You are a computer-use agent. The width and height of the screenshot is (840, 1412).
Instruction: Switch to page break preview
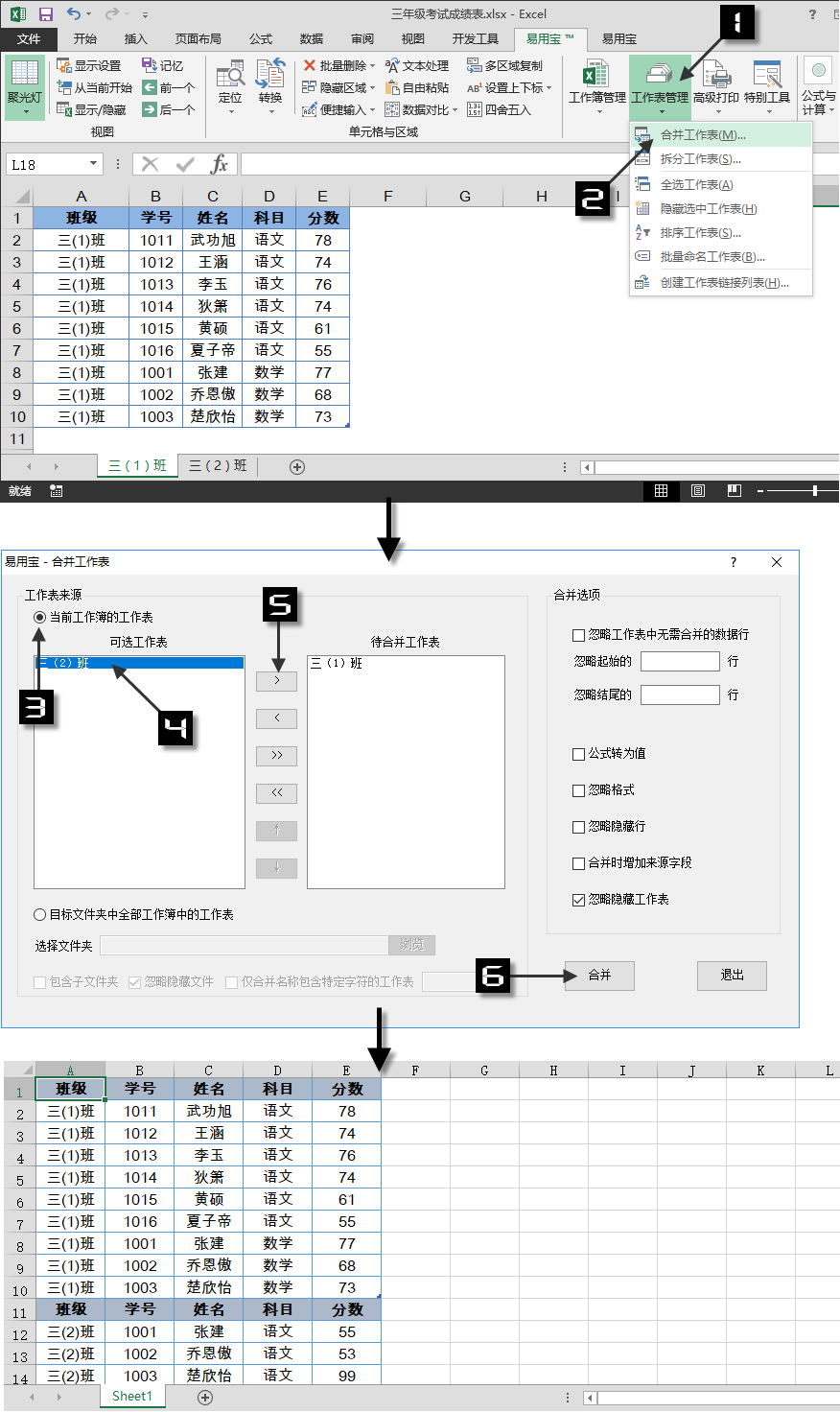[x=735, y=491]
